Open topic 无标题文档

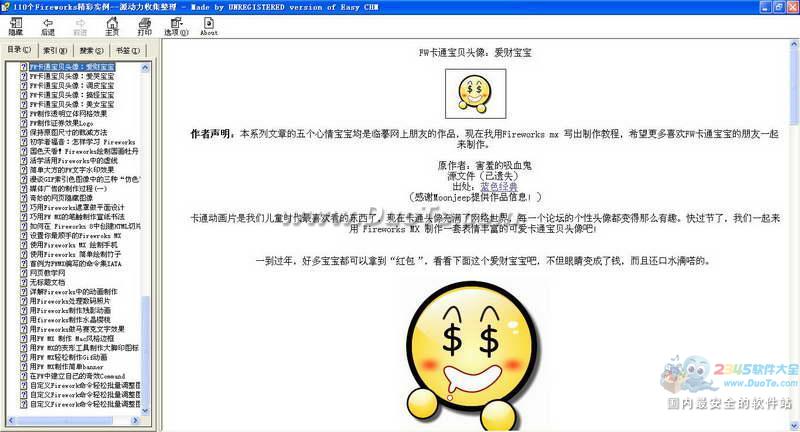point(47,282)
